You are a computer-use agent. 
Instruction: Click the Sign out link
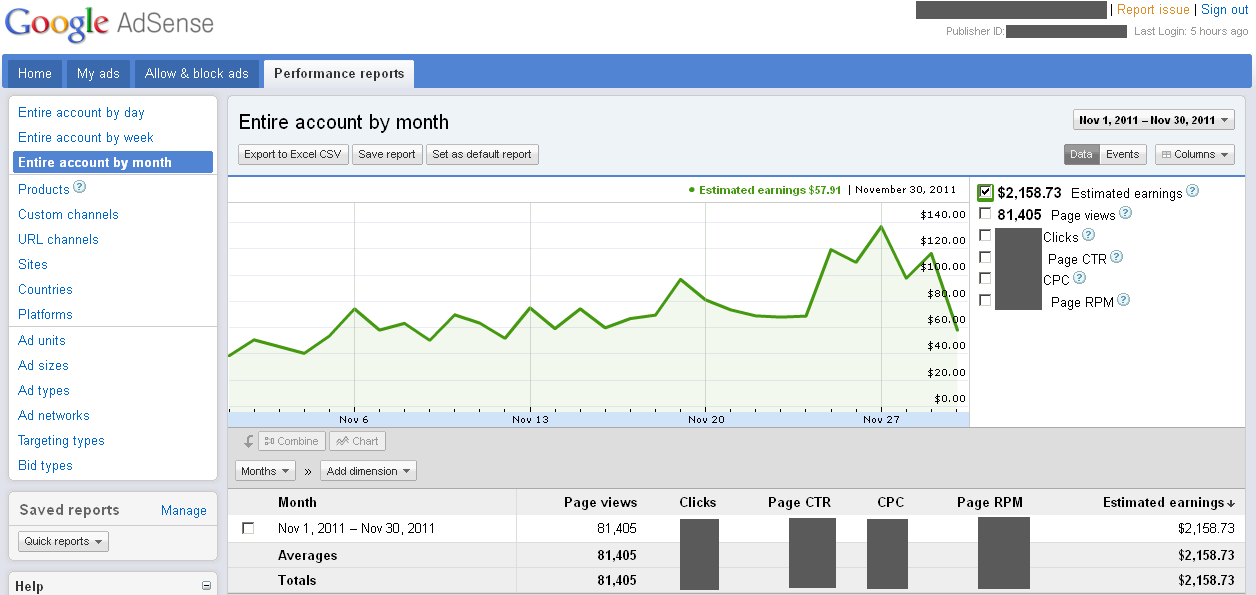click(1225, 10)
